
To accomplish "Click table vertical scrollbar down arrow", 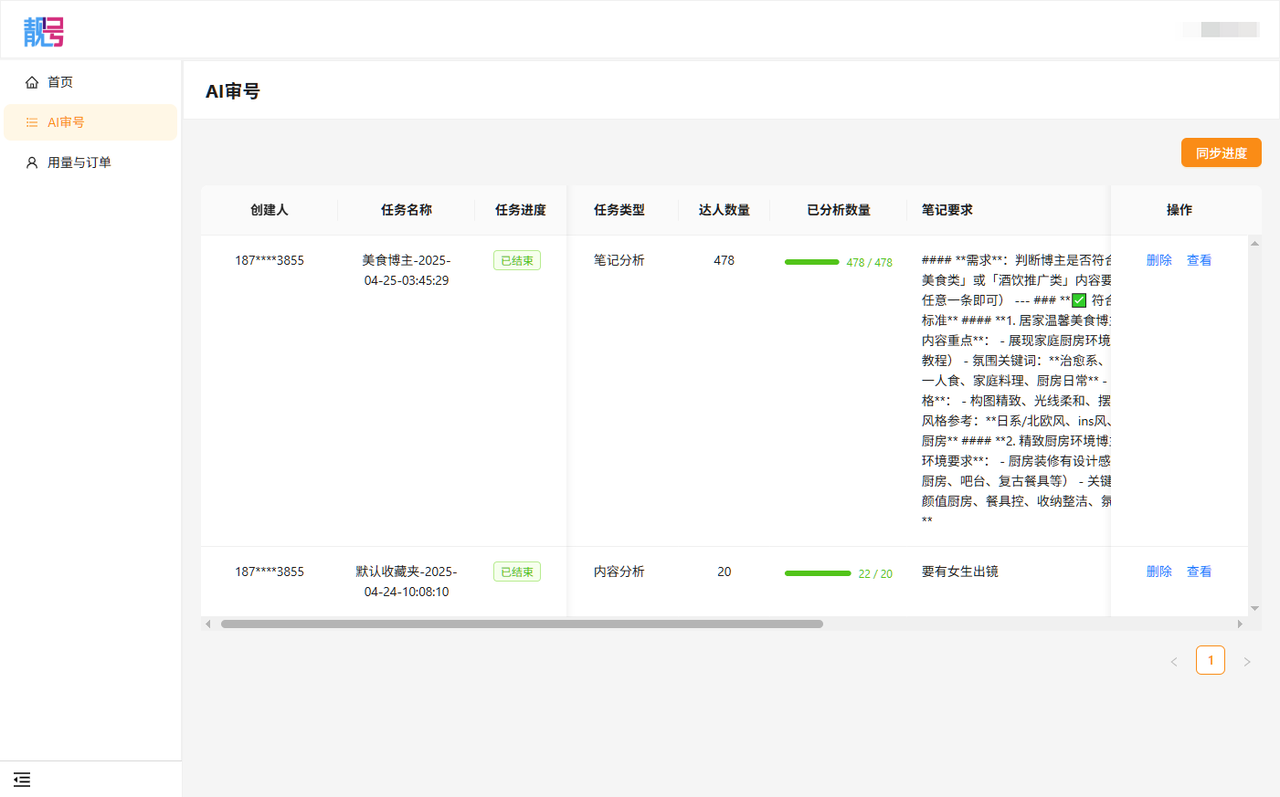I will [1255, 608].
